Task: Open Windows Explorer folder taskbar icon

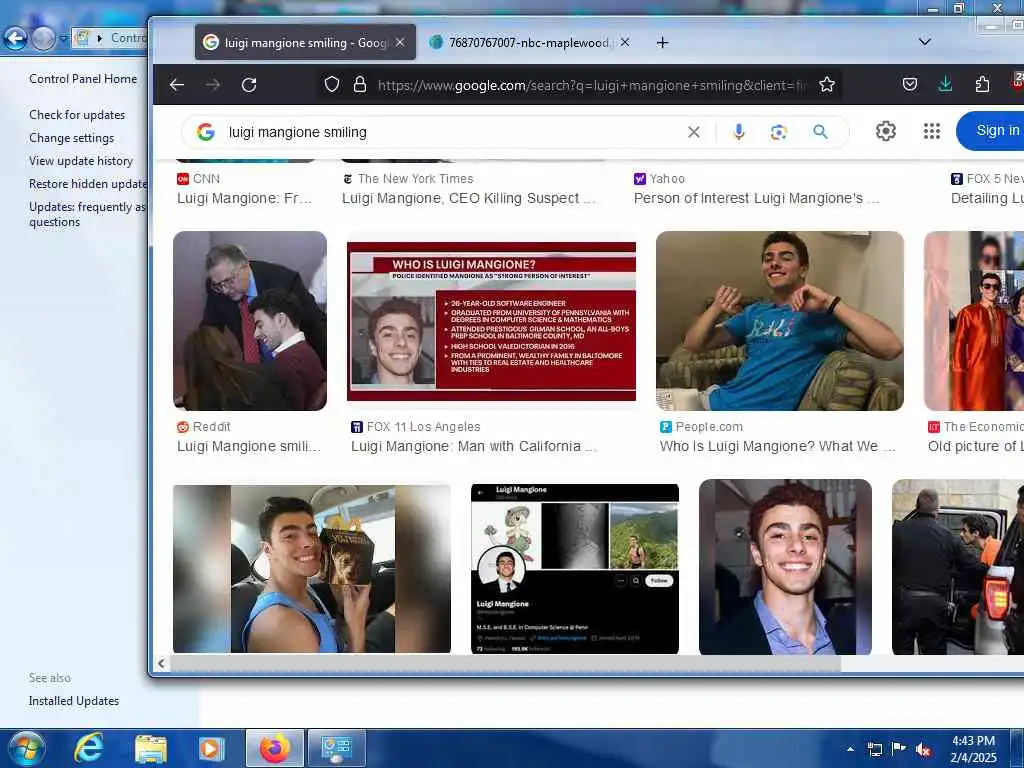Action: (x=150, y=749)
